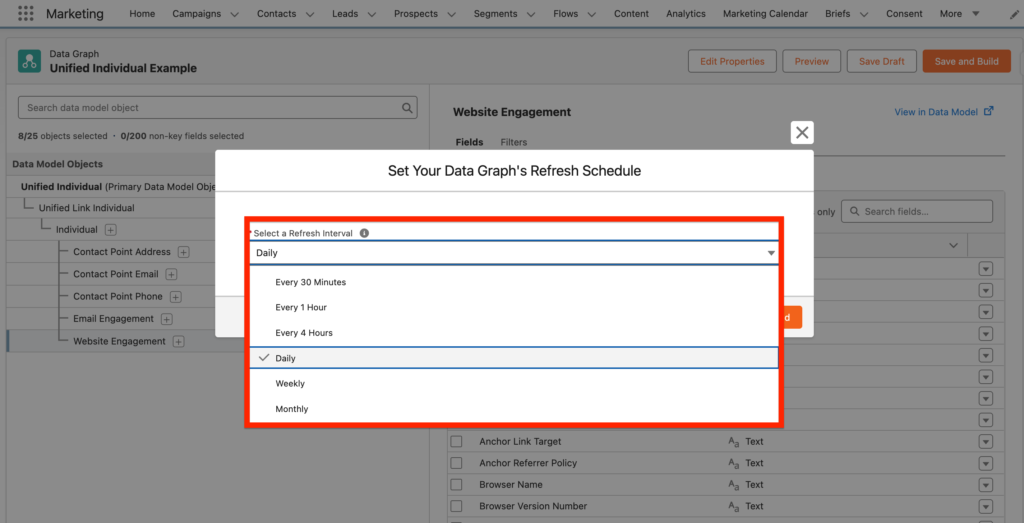Screen dimensions: 1024x523
Task: Click the Data Graph icon in header
Action: [x=29, y=61]
